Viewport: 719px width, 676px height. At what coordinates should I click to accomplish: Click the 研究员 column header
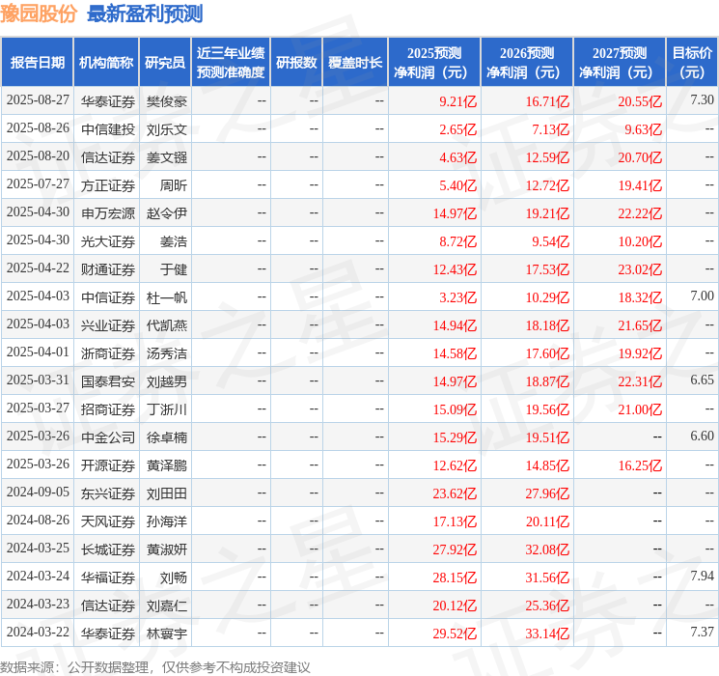[x=165, y=63]
